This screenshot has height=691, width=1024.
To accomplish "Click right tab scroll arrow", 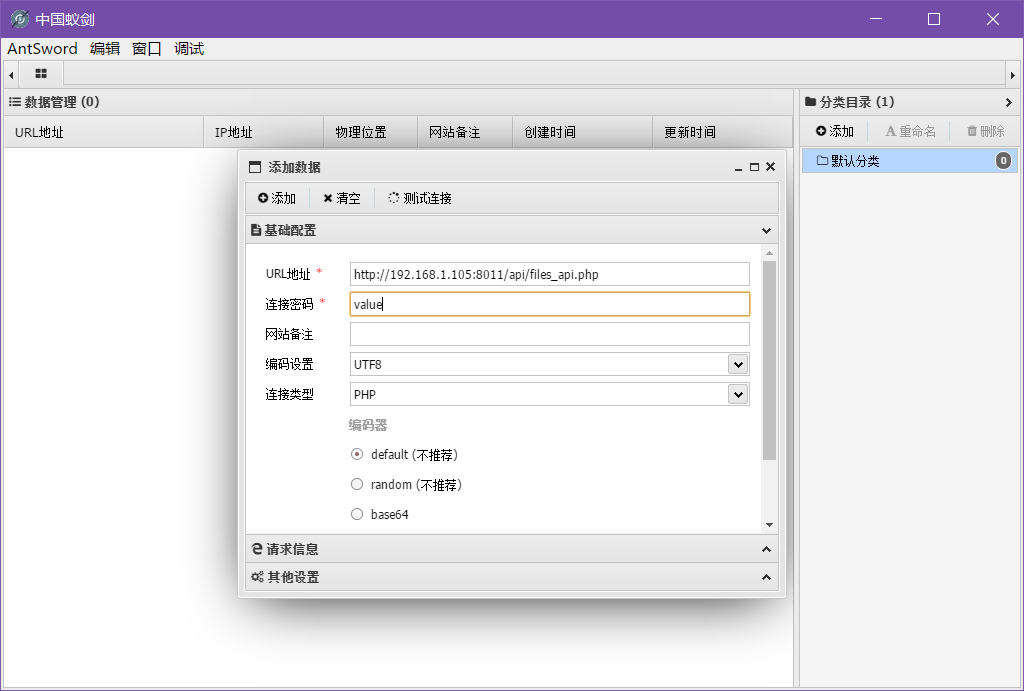I will (x=1012, y=74).
